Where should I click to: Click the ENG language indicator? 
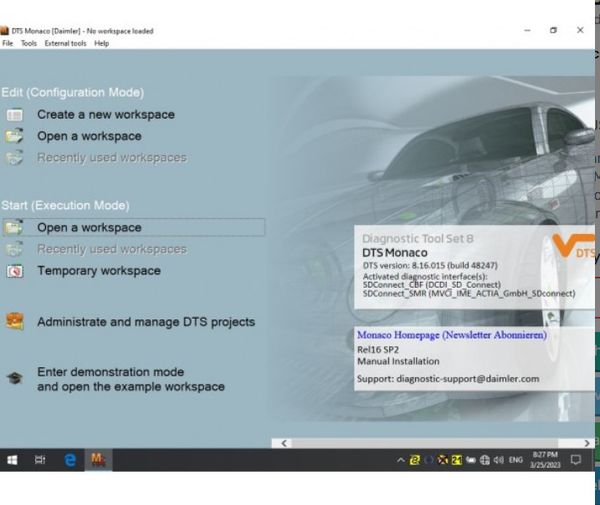(515, 460)
